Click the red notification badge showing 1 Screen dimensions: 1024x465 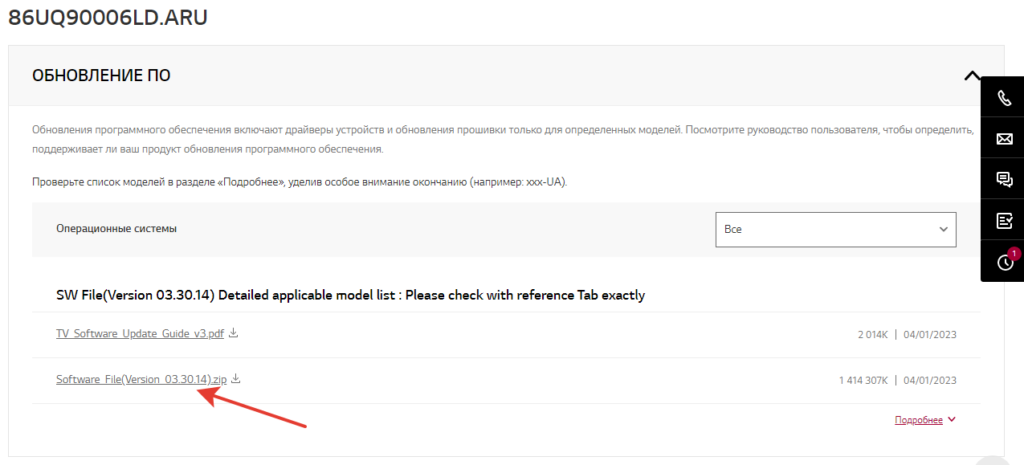pyautogui.click(x=1013, y=253)
